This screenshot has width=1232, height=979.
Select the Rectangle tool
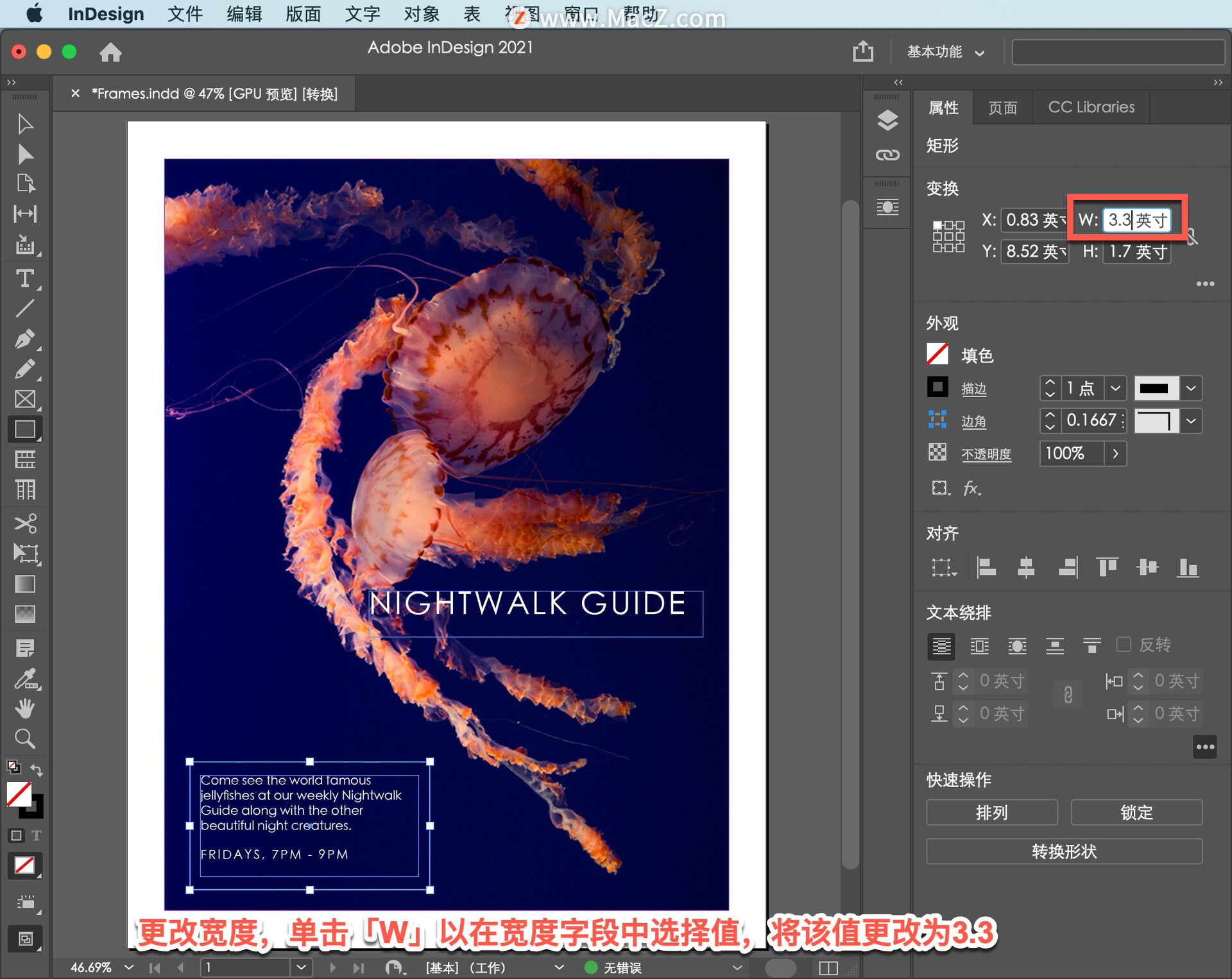25,429
